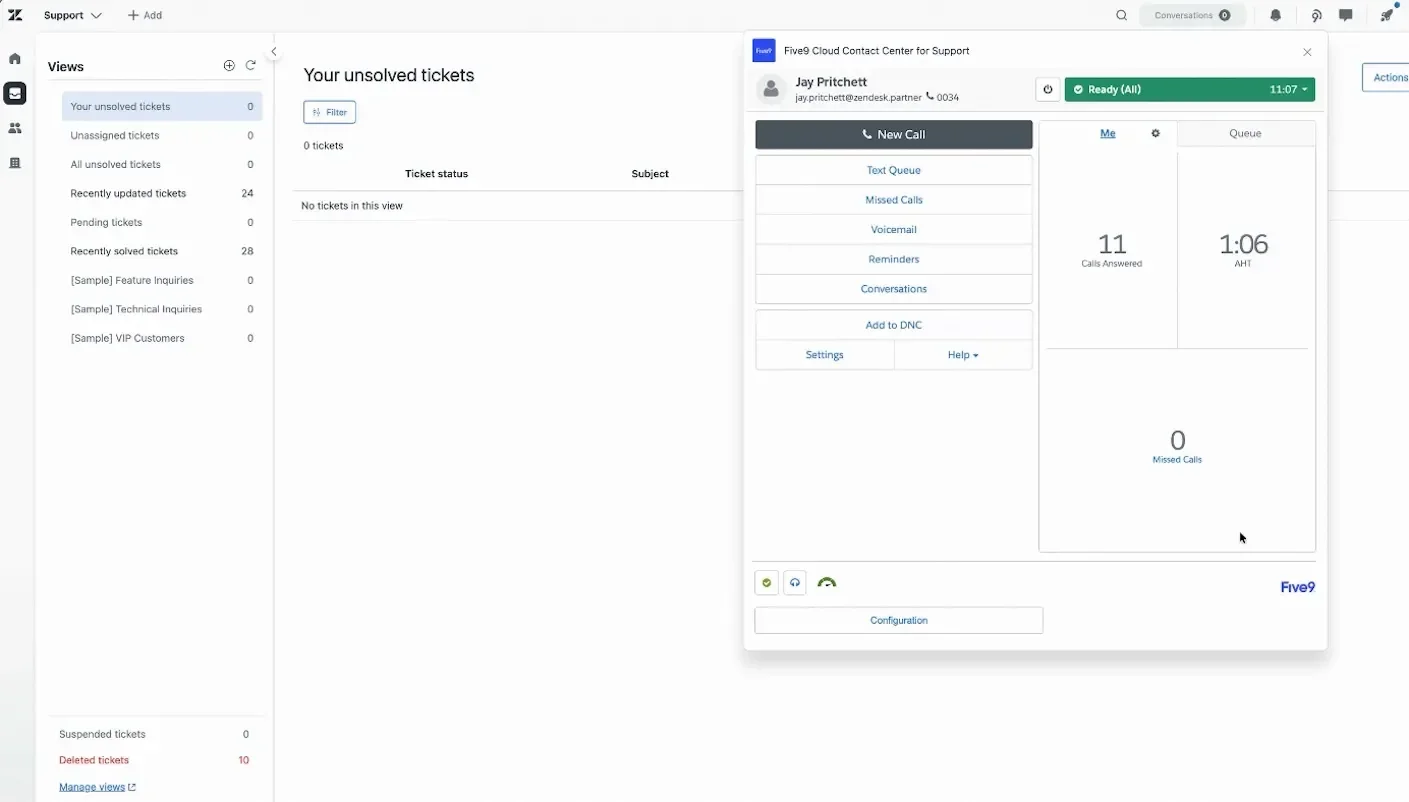Open Five9 Settings
The image size is (1409, 802).
pos(825,355)
